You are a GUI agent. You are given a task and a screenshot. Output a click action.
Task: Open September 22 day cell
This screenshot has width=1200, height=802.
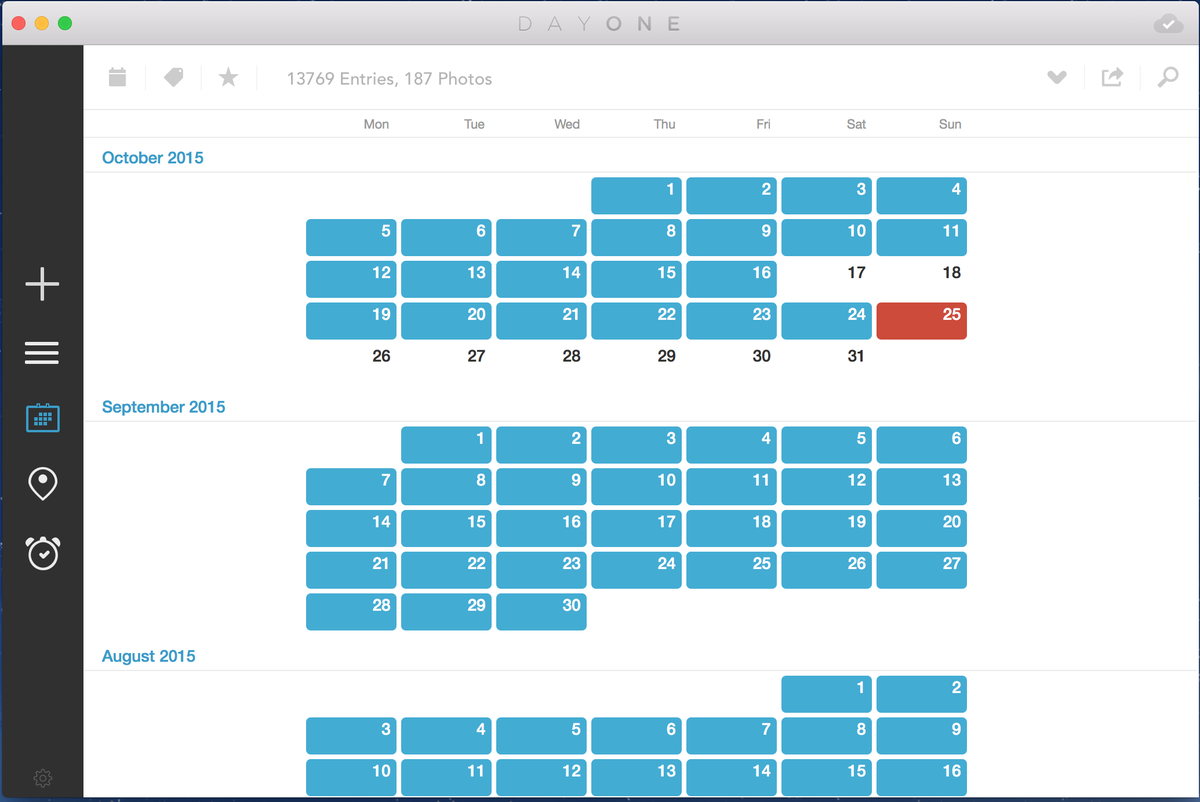[x=446, y=570]
